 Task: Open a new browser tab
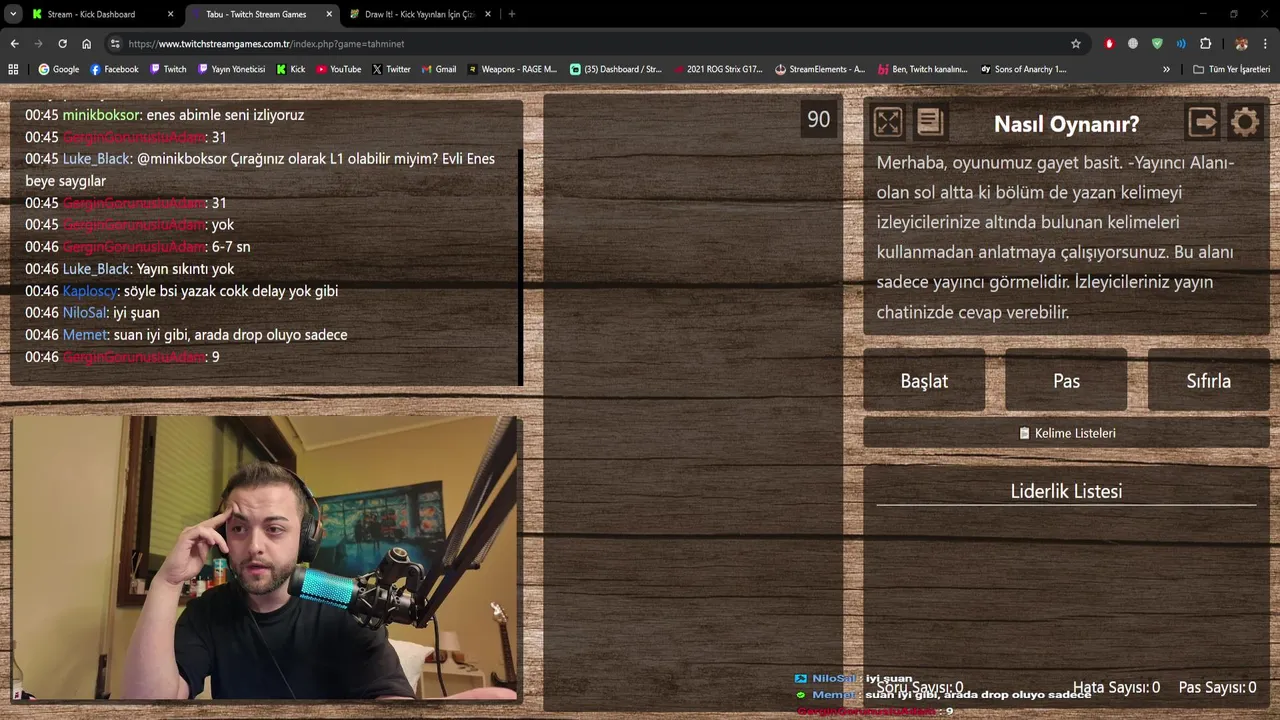[512, 14]
